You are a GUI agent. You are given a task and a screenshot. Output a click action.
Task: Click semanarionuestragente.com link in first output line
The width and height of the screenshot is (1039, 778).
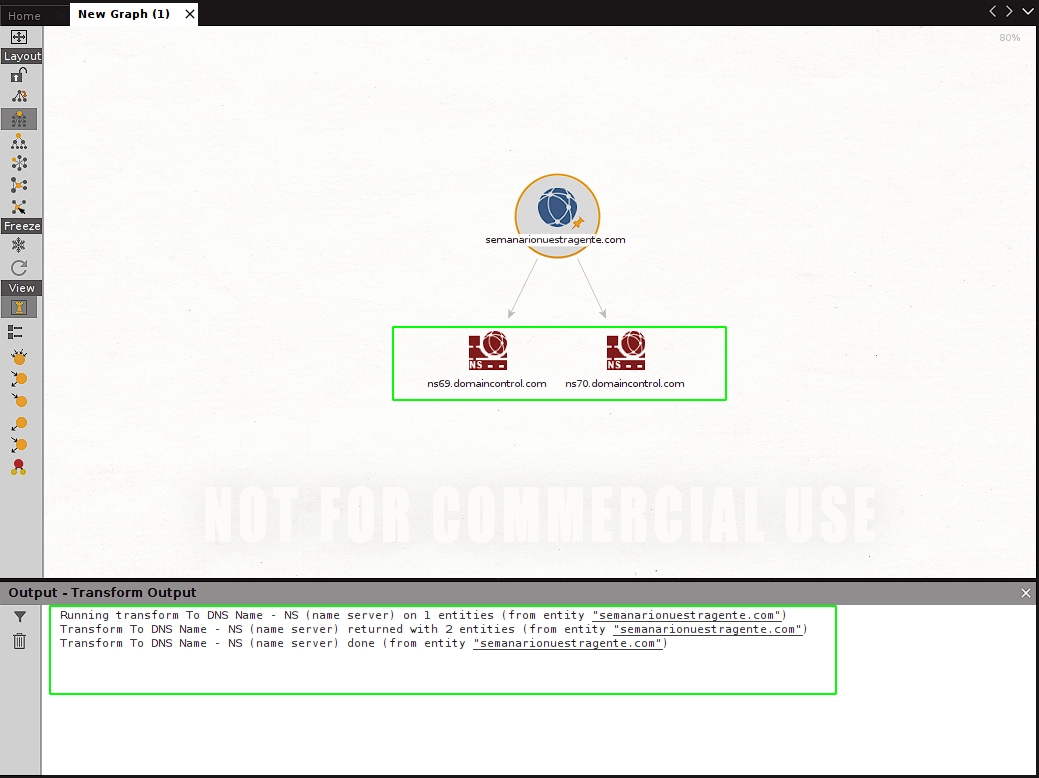click(x=689, y=615)
